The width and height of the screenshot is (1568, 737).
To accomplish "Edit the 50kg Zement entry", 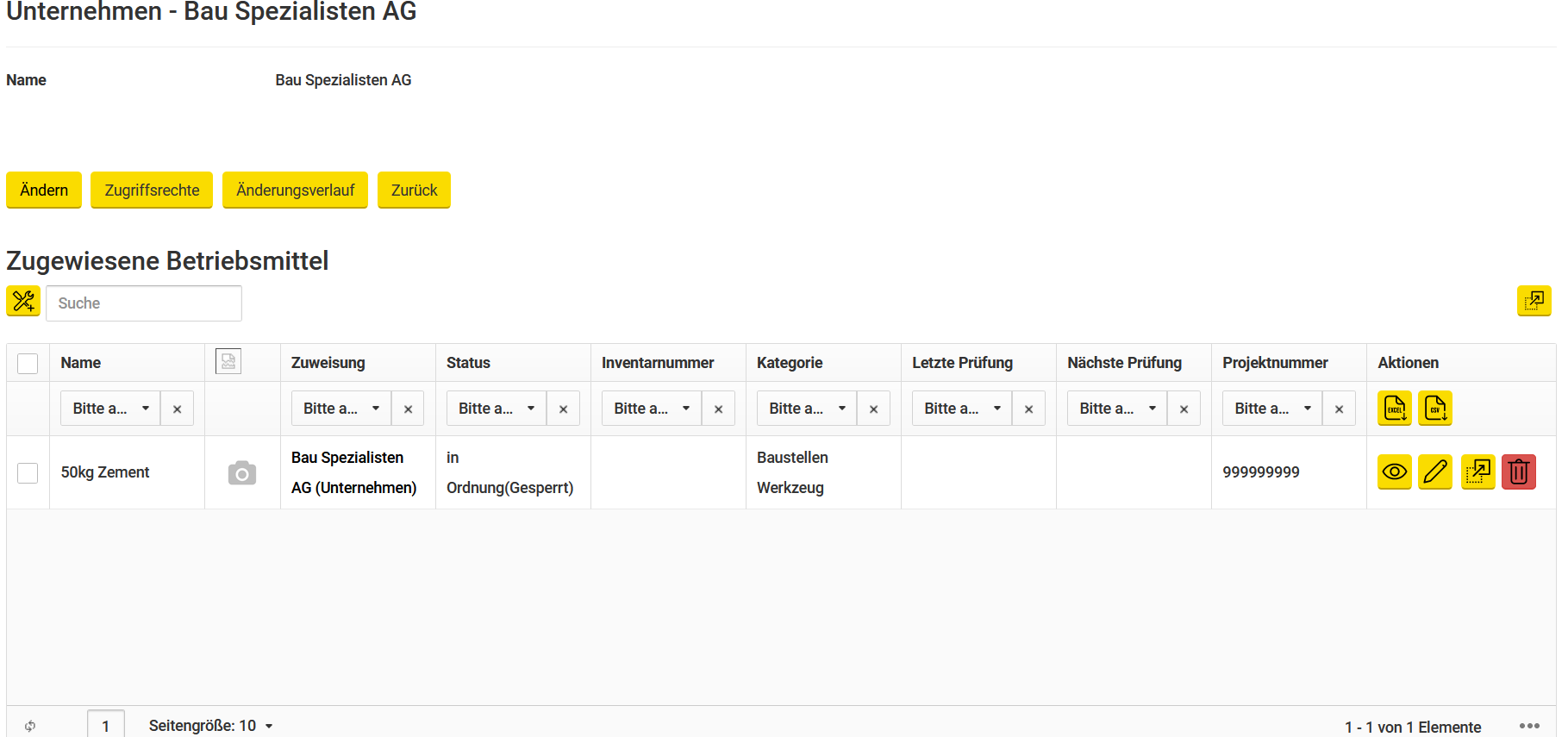I will point(1435,472).
